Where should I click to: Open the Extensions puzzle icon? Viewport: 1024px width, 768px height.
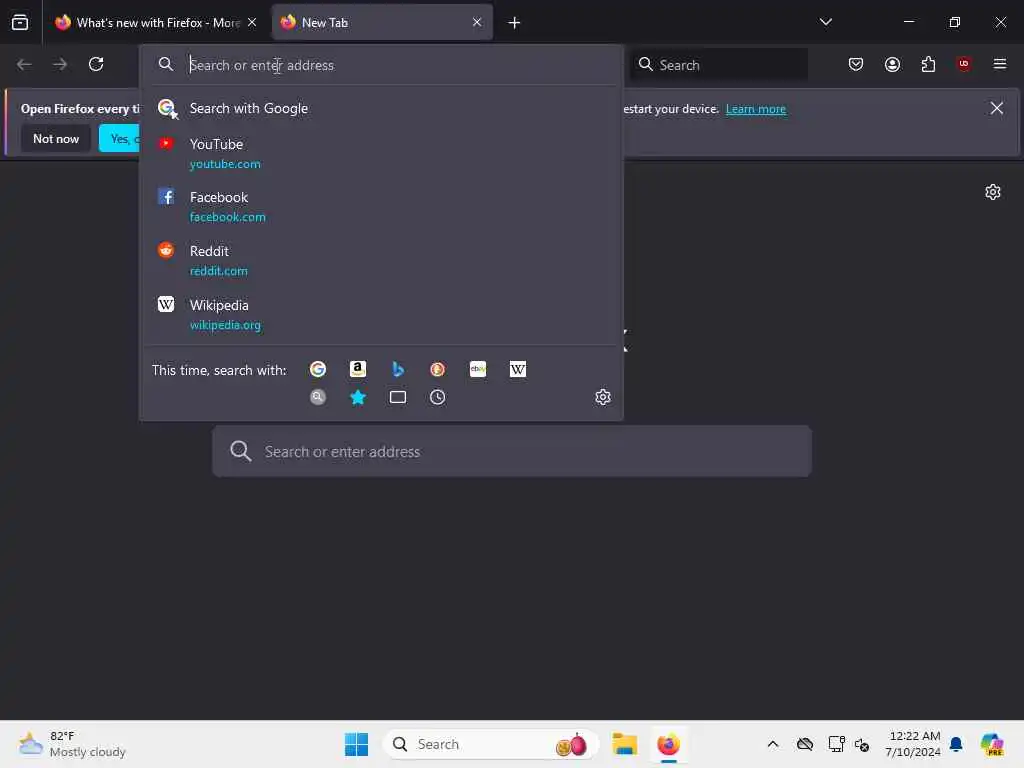928,64
